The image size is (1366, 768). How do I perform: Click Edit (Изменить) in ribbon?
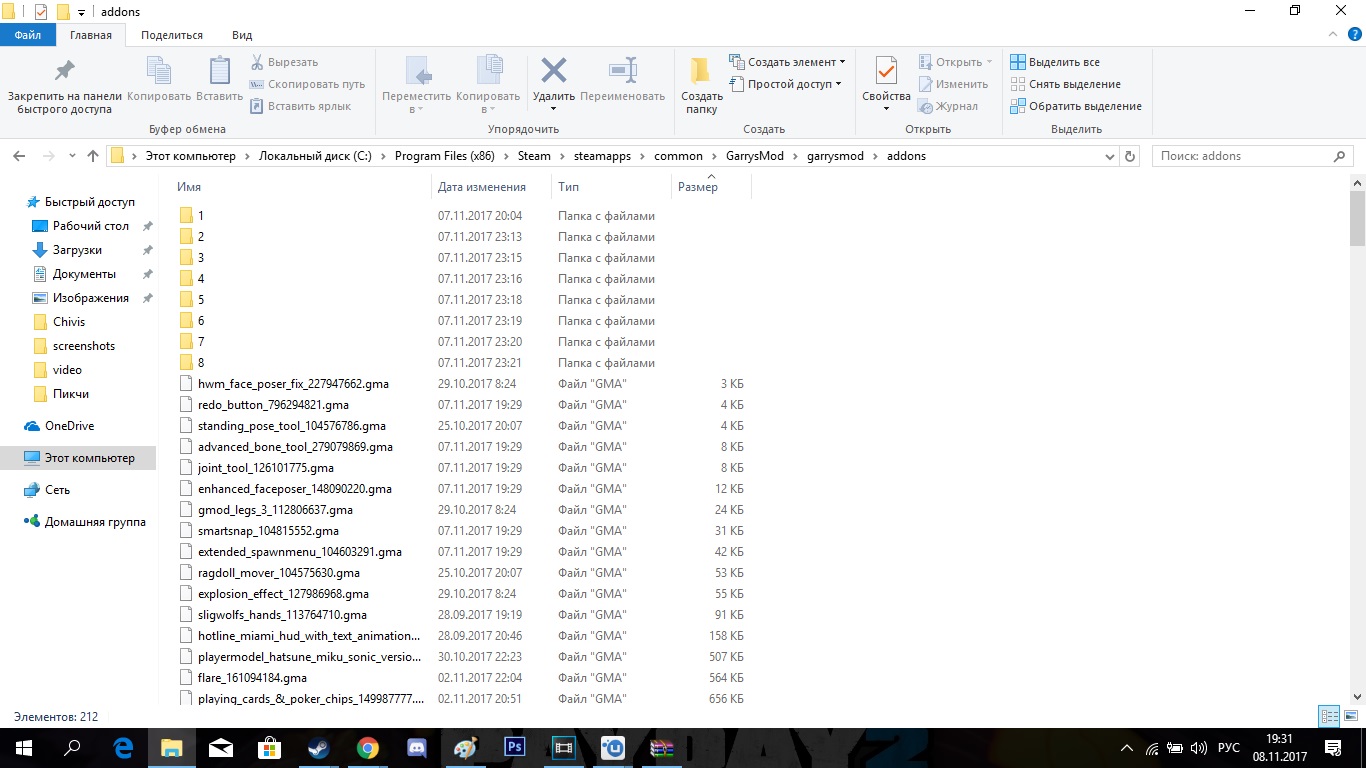(953, 84)
